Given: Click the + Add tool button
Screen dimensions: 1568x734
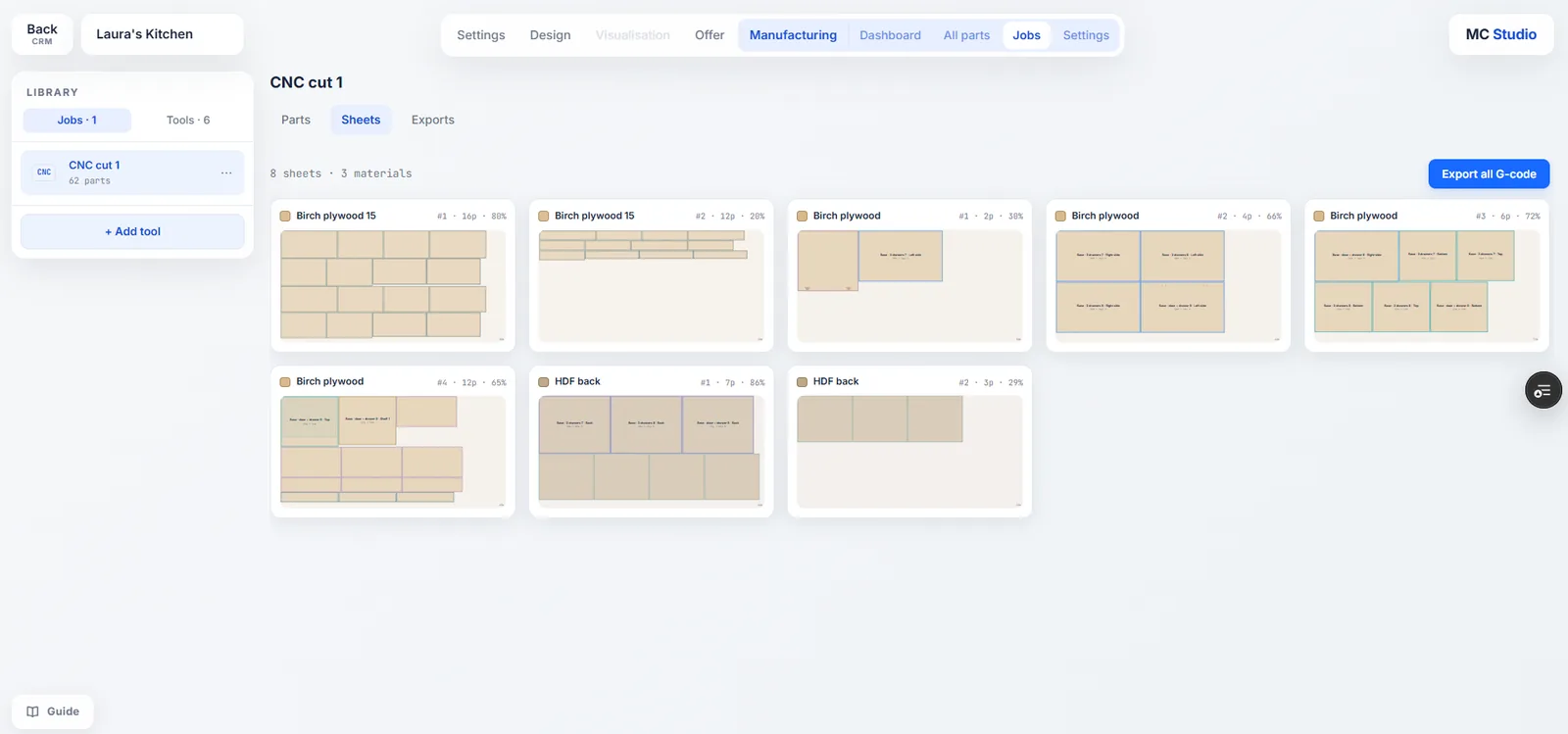Looking at the screenshot, I should 132,231.
